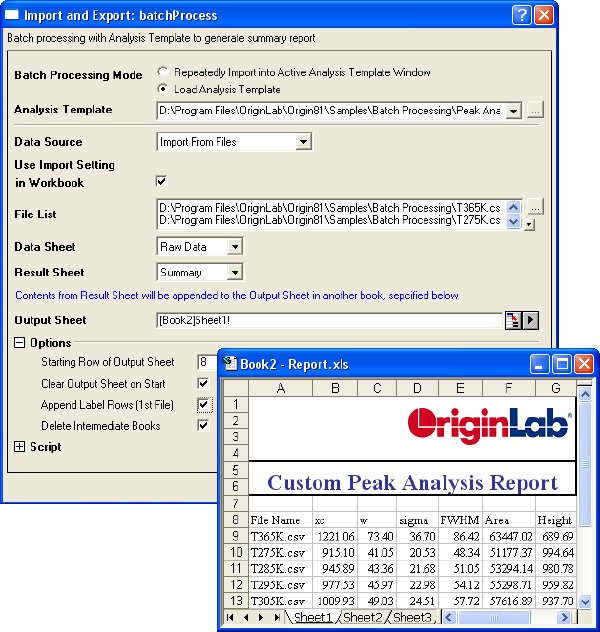Open the Output Sheet fly-out arrow menu
The image size is (600, 632).
click(530, 320)
